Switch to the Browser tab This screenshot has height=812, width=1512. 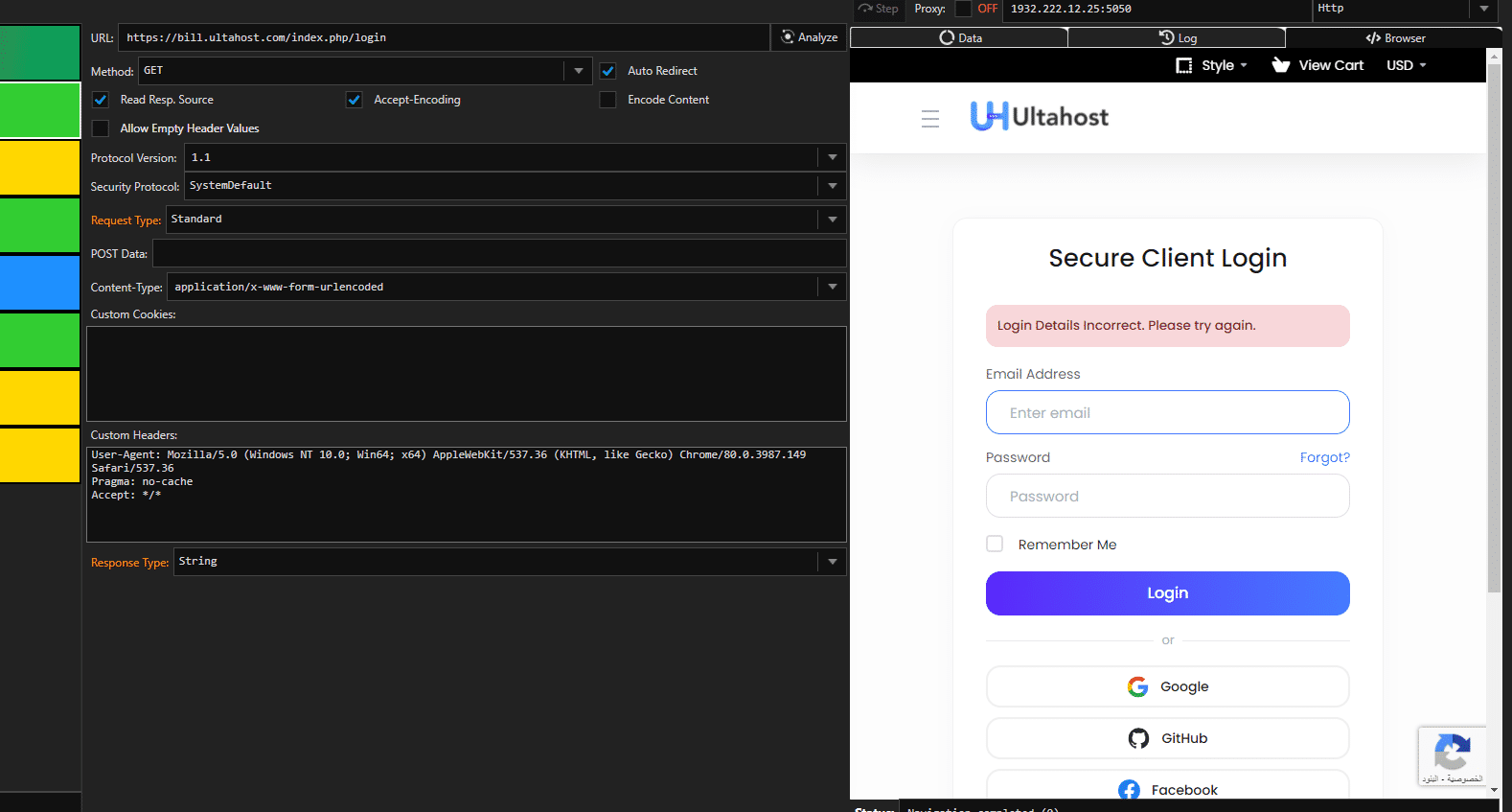(x=1394, y=37)
